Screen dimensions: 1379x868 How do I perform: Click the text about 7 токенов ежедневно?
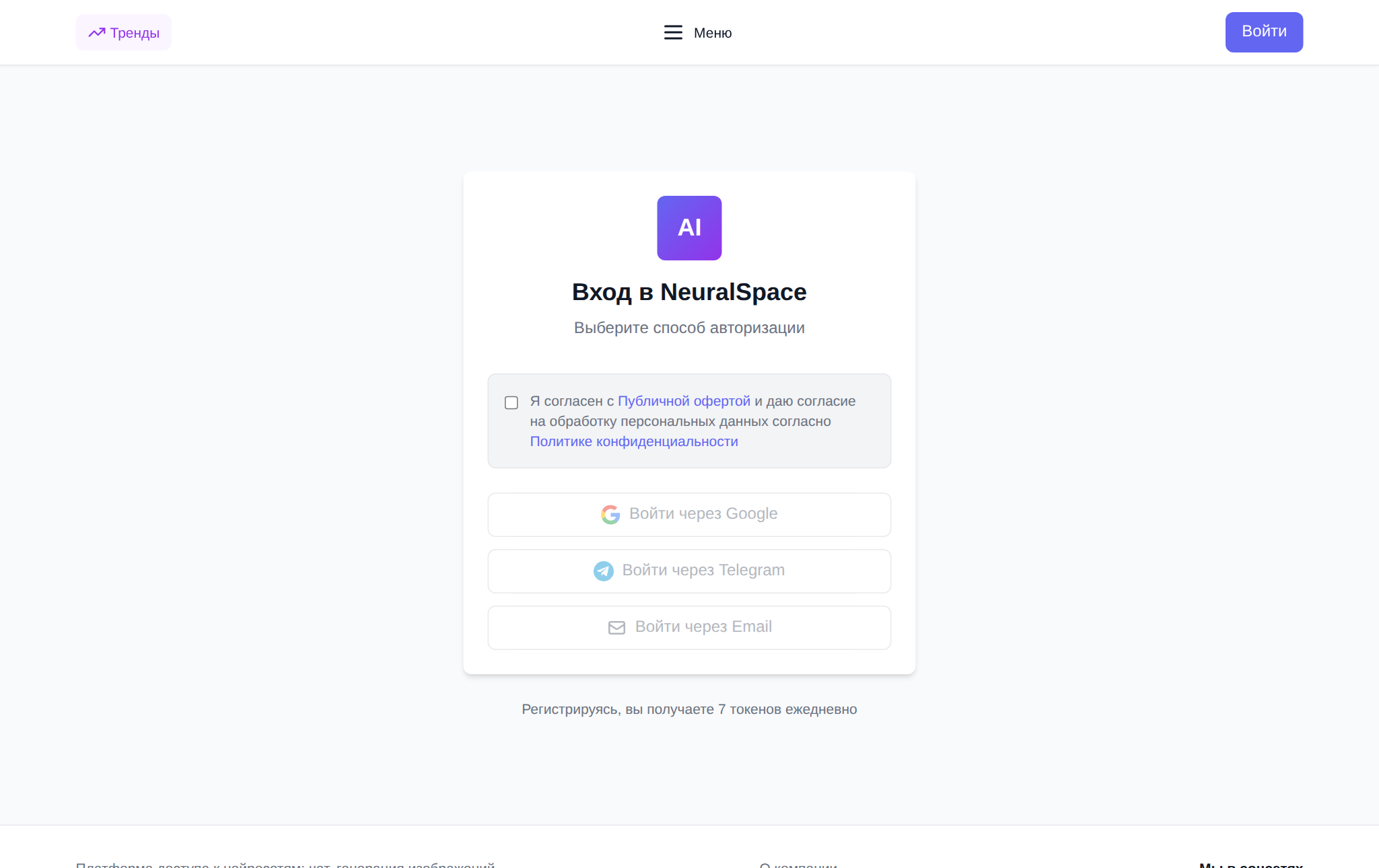tap(689, 709)
